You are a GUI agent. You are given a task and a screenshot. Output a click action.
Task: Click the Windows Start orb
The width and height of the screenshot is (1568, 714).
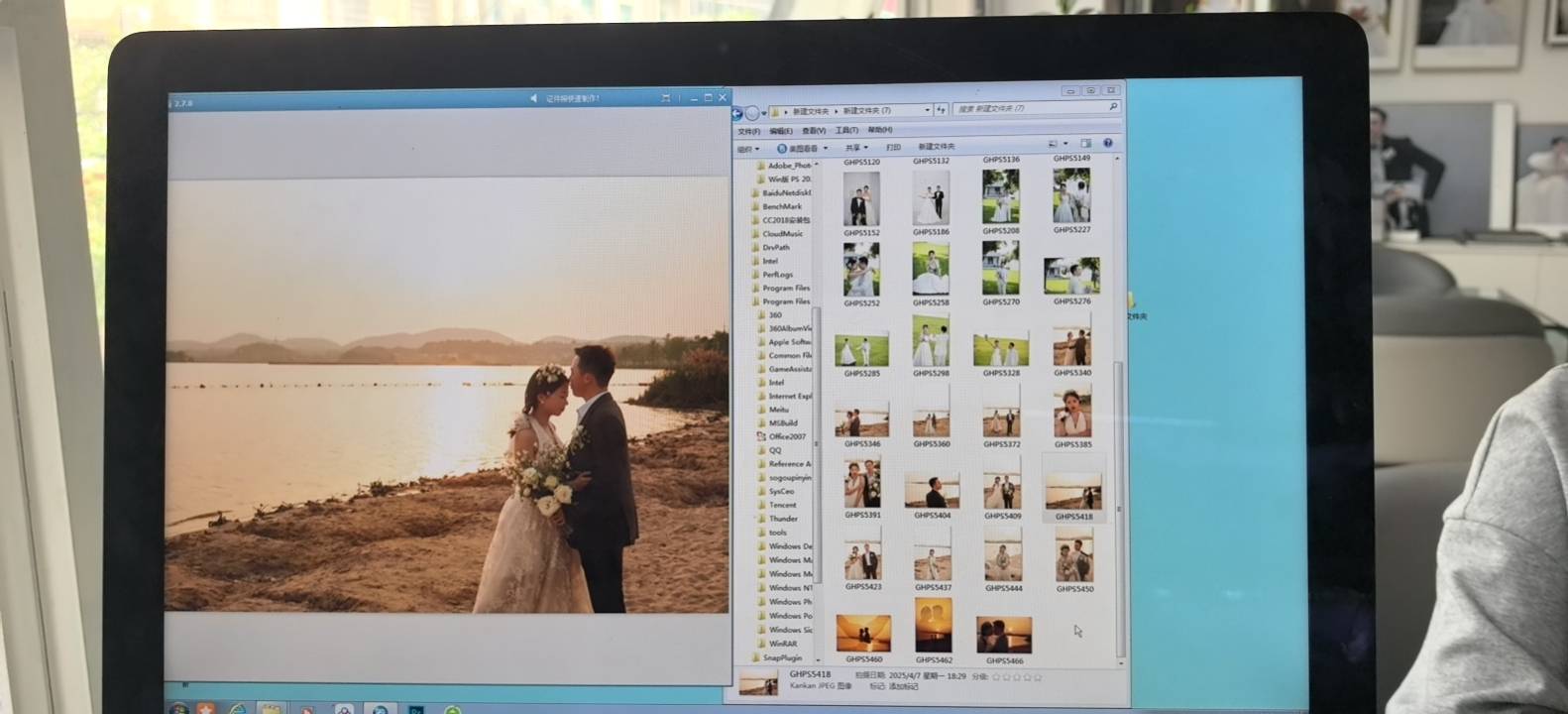tap(178, 708)
